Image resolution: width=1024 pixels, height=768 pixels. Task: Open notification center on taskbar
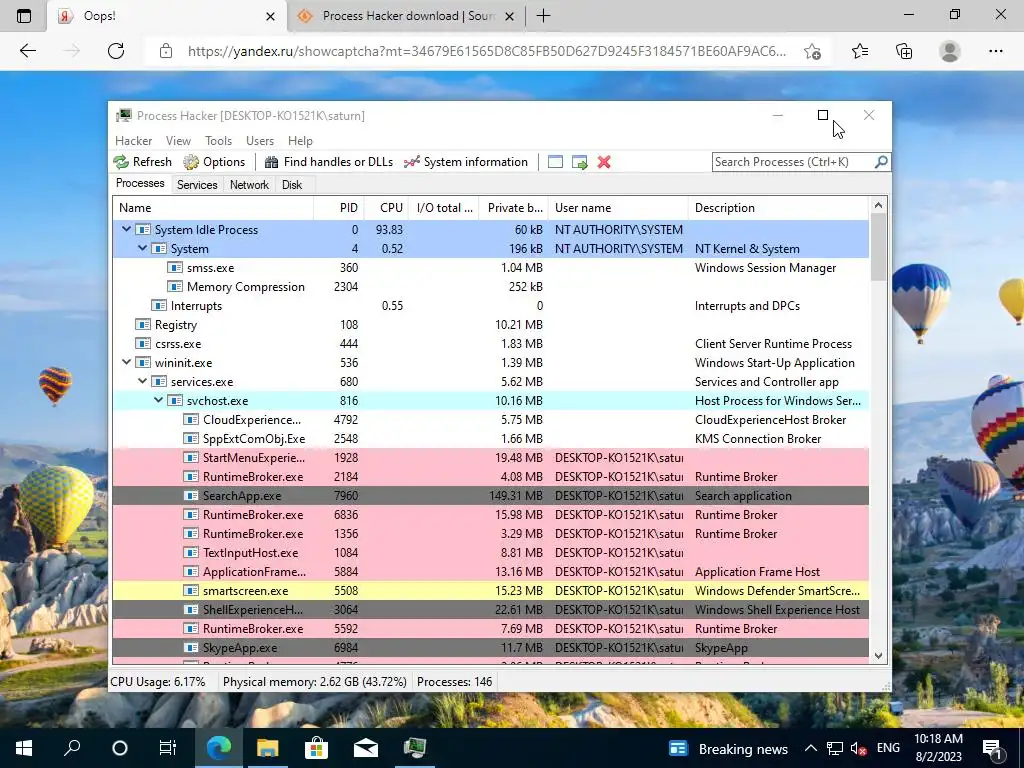click(x=993, y=748)
